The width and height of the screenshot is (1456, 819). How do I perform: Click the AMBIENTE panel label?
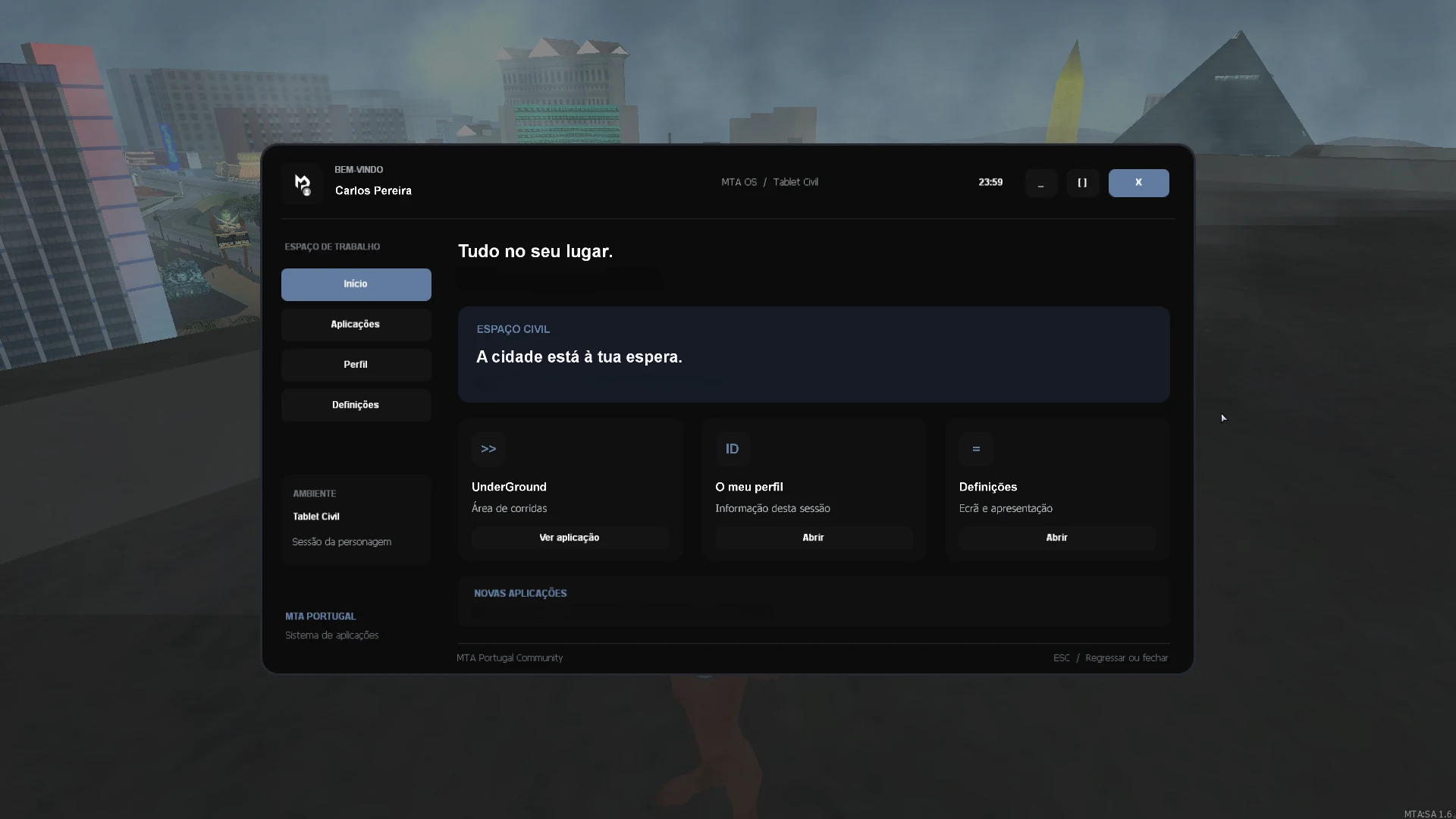click(315, 494)
